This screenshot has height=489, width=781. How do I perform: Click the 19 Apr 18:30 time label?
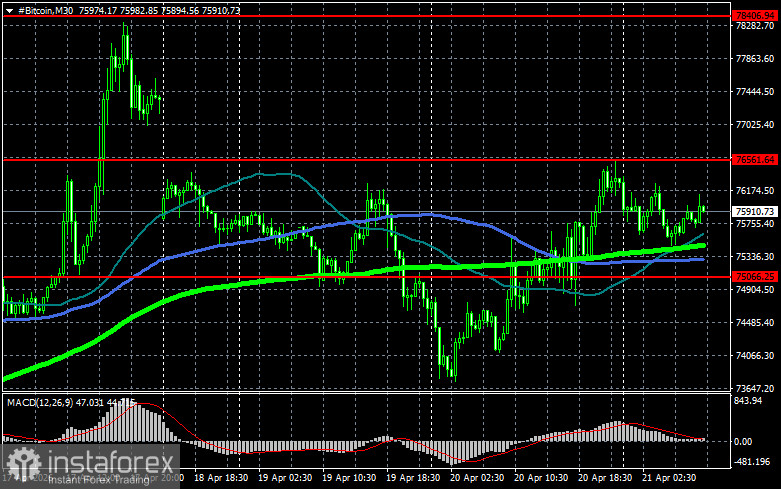[413, 478]
